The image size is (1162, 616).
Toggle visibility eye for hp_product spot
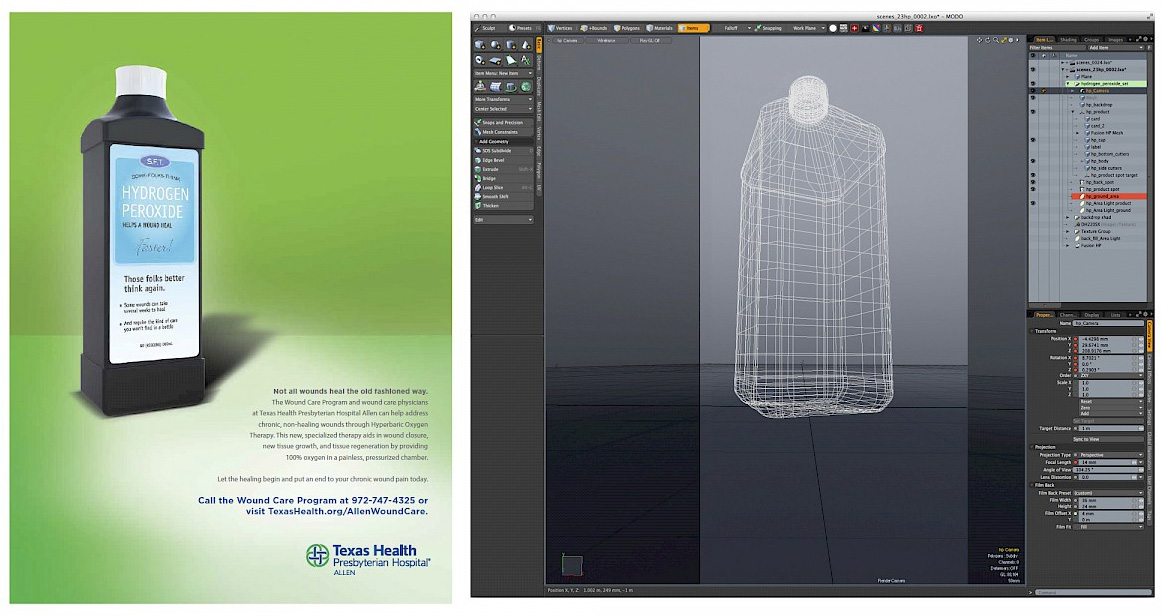[1033, 189]
